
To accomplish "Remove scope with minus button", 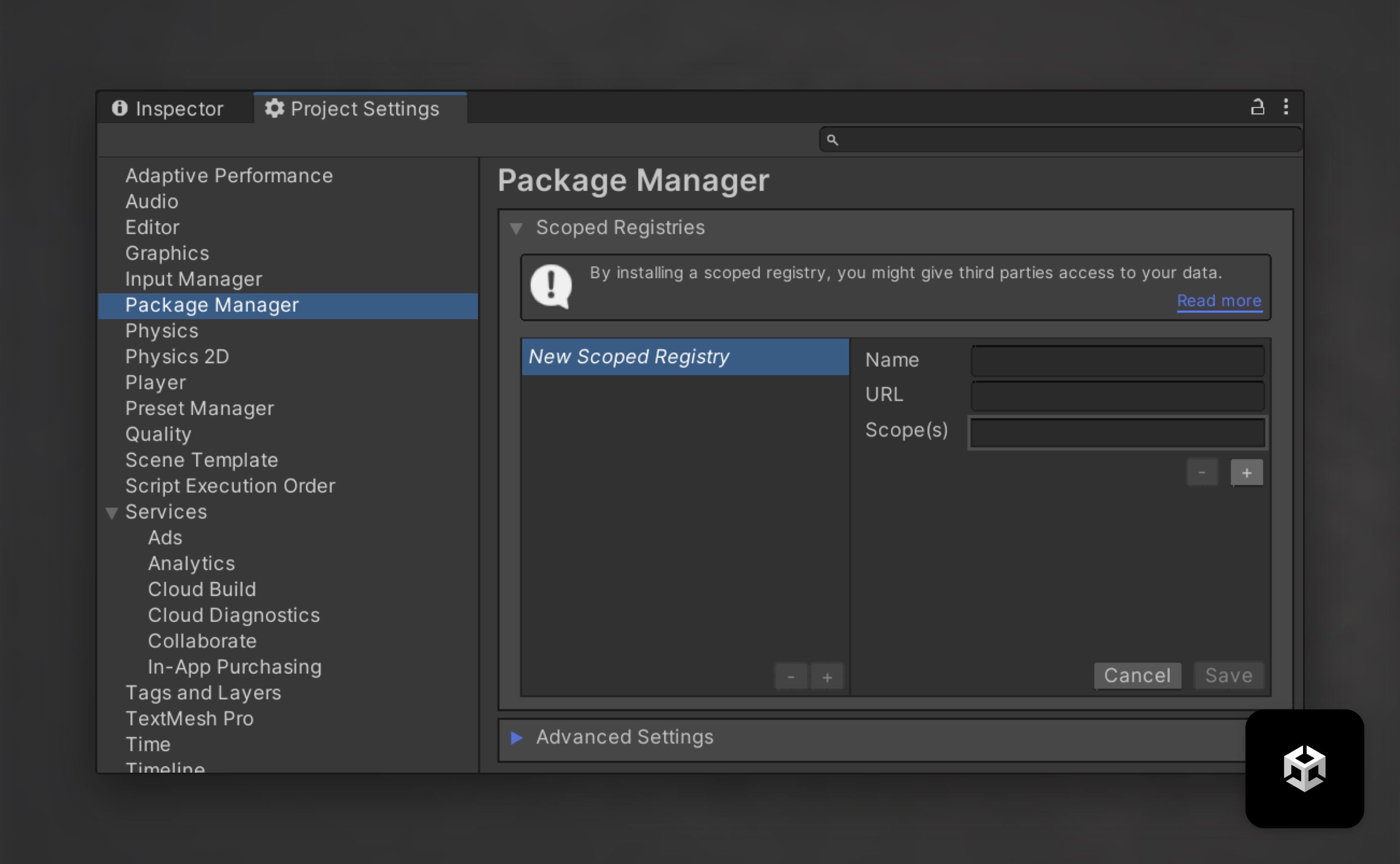I will click(1202, 472).
